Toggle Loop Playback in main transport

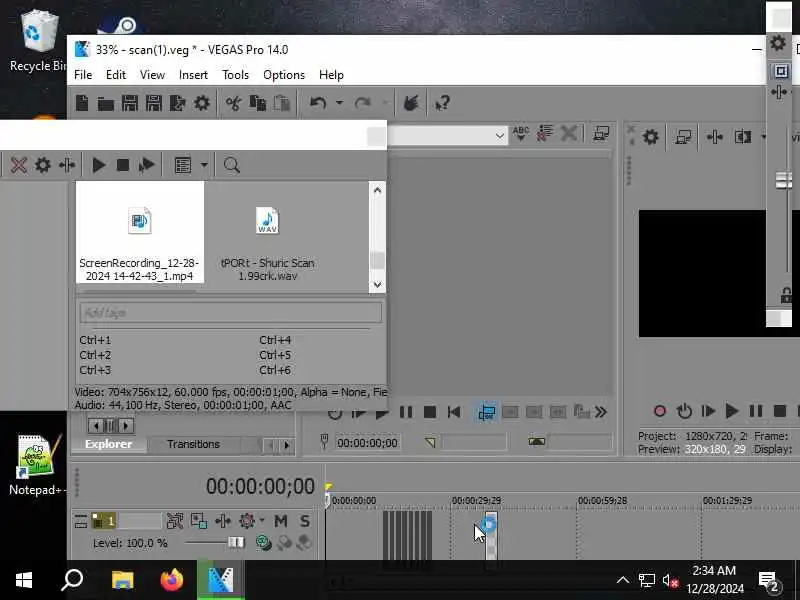(684, 411)
